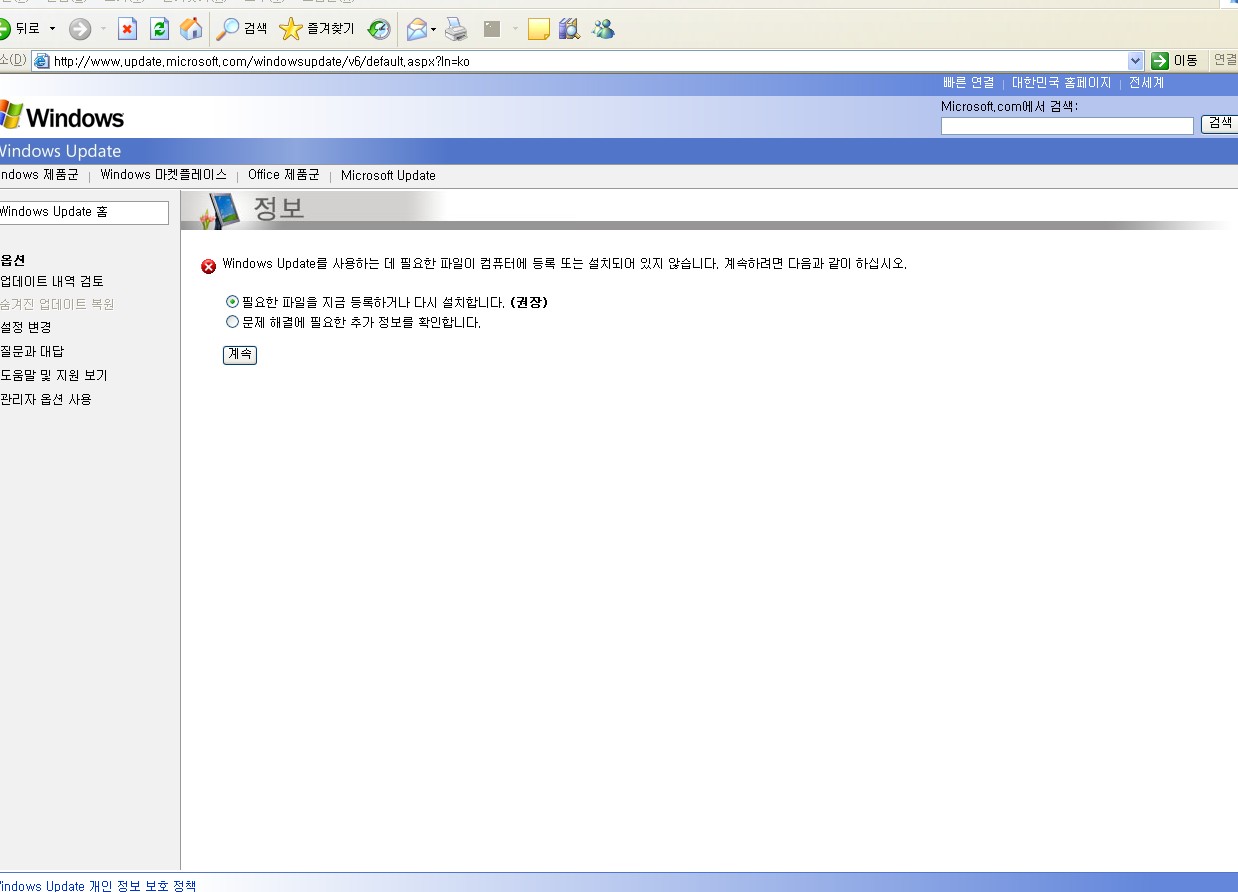Click the green Back (뒤로) arrow button
This screenshot has height=892, width=1238.
18,29
